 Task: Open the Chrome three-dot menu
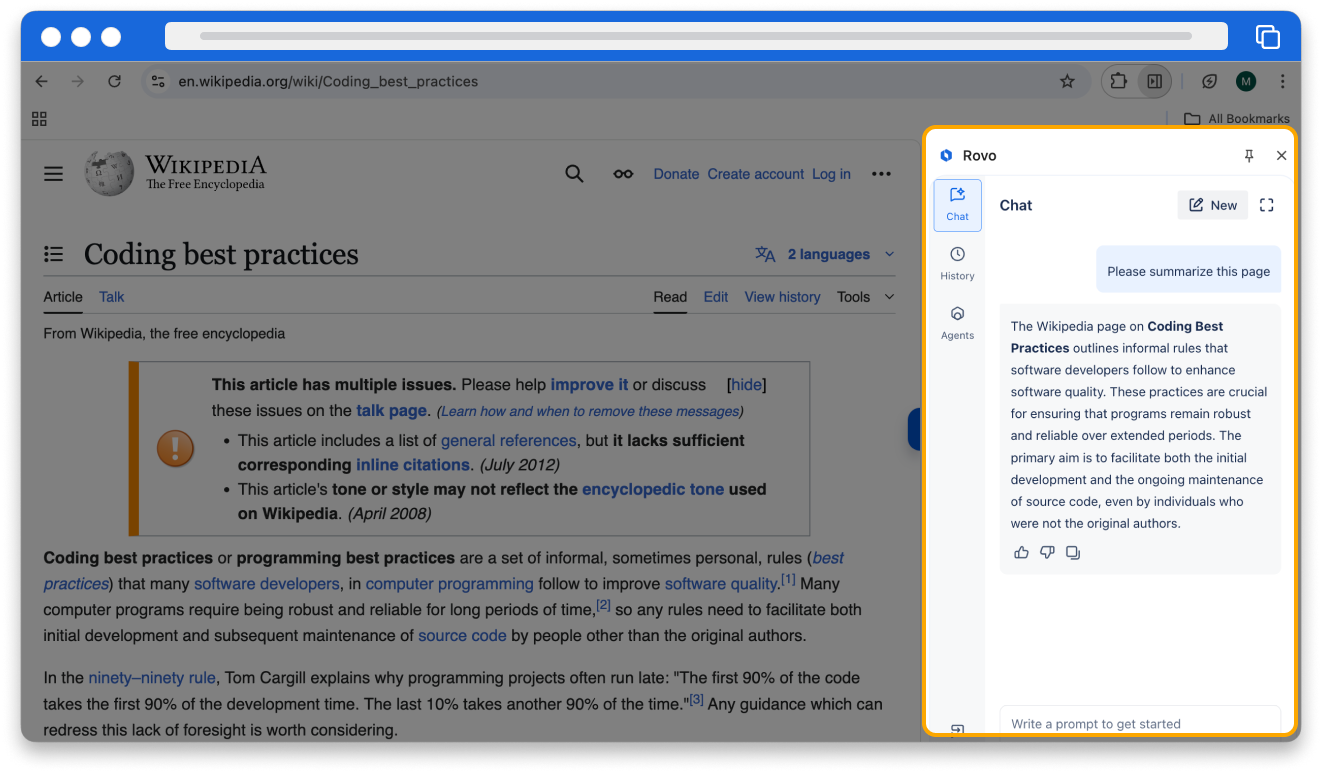1282,81
